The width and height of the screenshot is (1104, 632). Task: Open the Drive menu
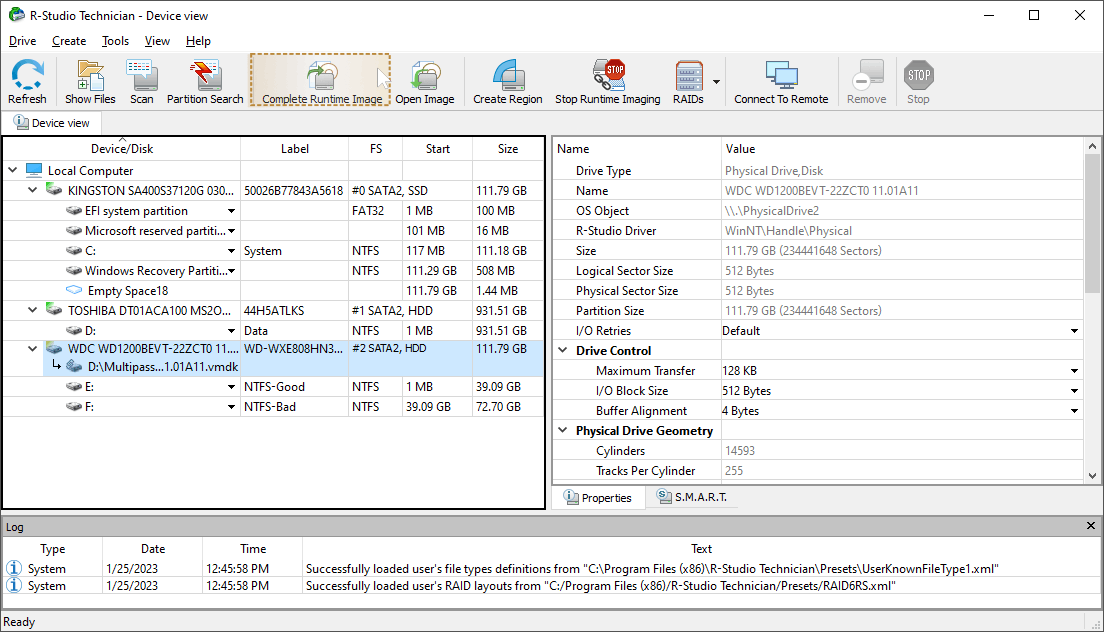tap(23, 41)
